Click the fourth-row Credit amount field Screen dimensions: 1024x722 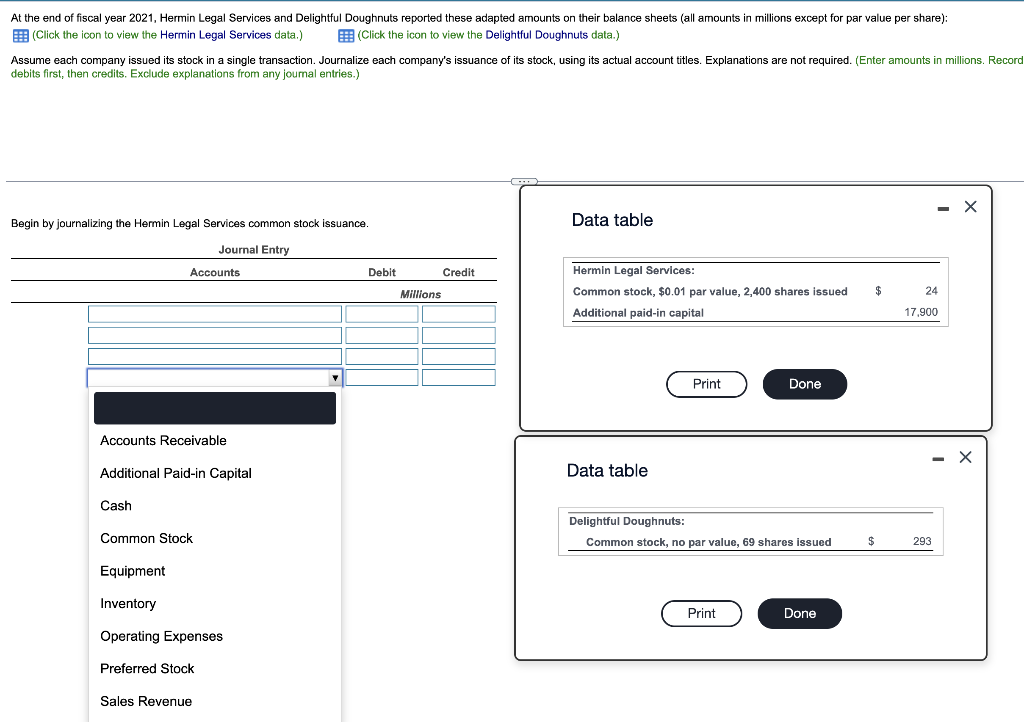pyautogui.click(x=458, y=377)
